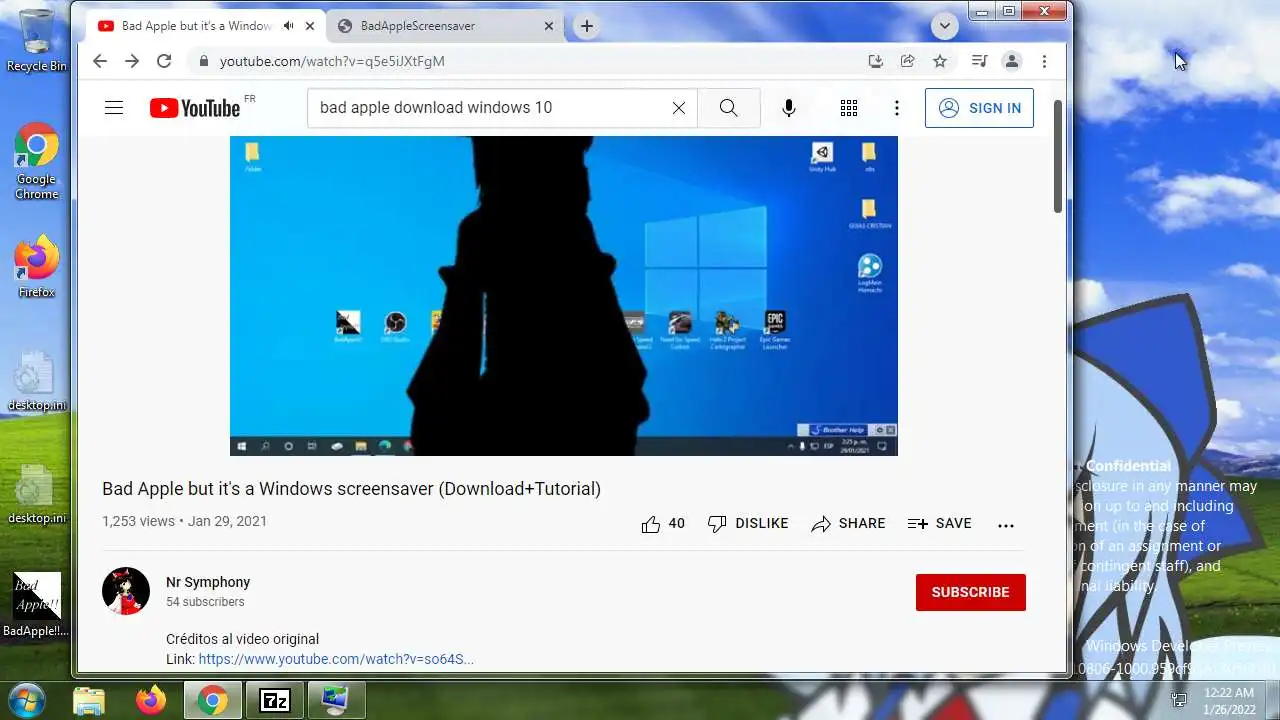Install app icon in address bar
The width and height of the screenshot is (1280, 720).
[x=875, y=61]
